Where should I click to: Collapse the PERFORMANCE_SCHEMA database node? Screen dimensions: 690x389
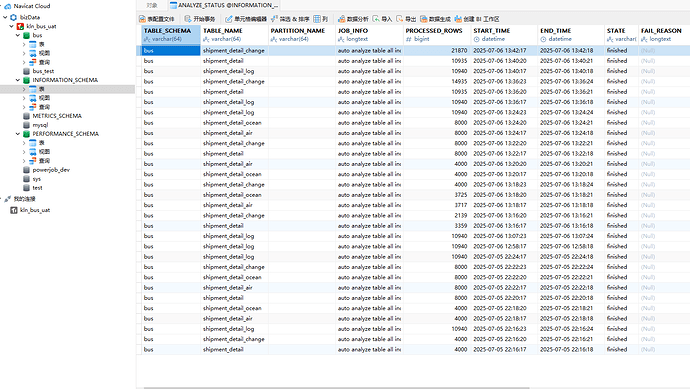[x=18, y=134]
